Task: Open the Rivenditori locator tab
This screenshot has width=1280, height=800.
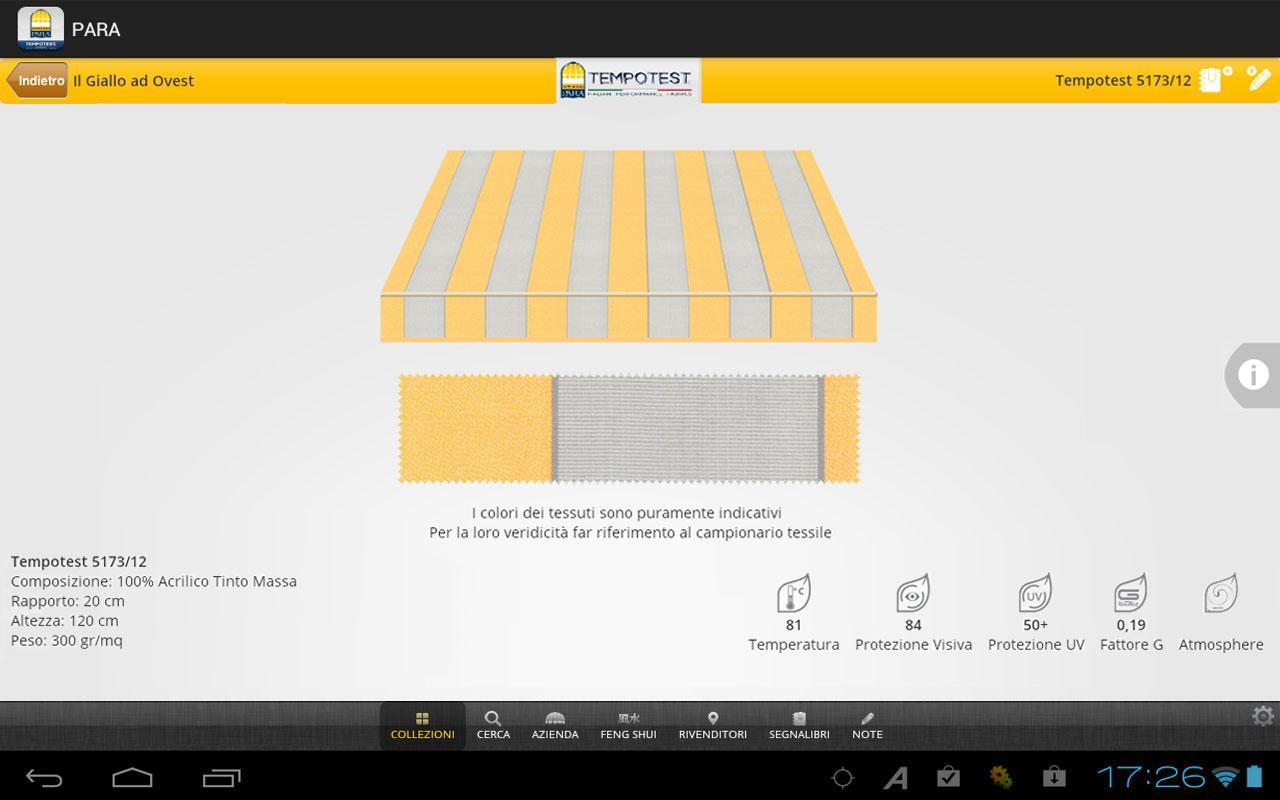Action: (712, 725)
